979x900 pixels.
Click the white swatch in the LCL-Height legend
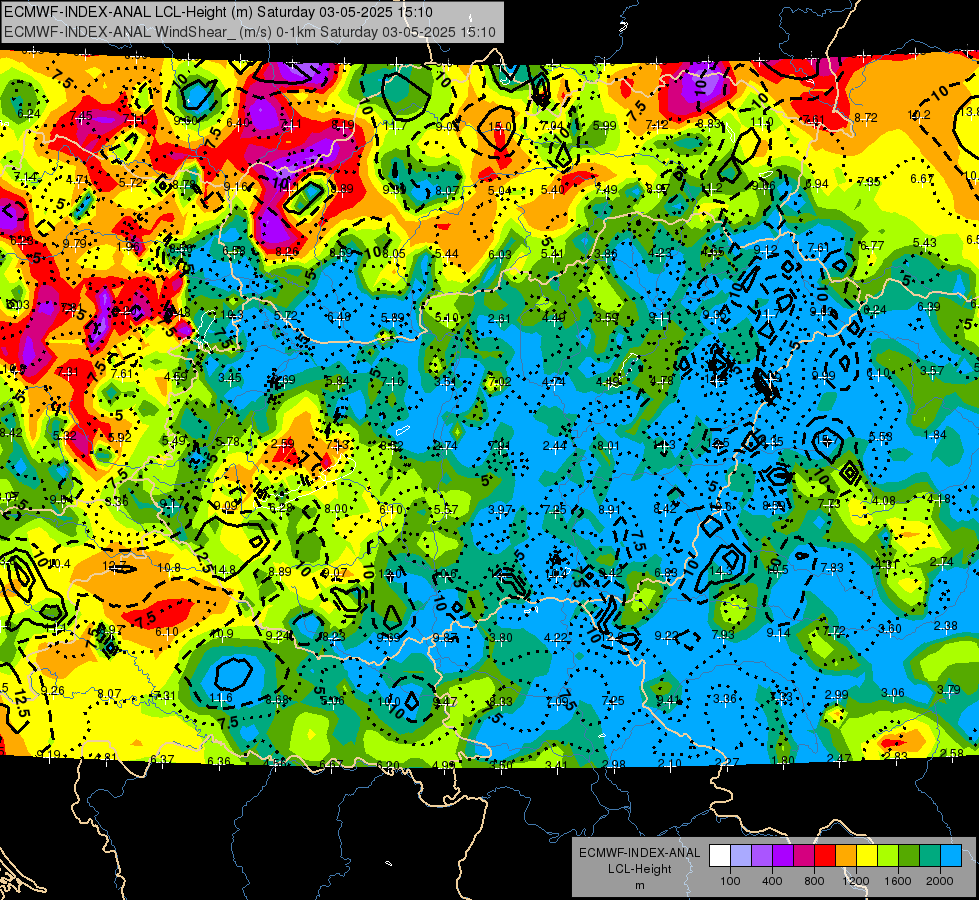[x=720, y=856]
